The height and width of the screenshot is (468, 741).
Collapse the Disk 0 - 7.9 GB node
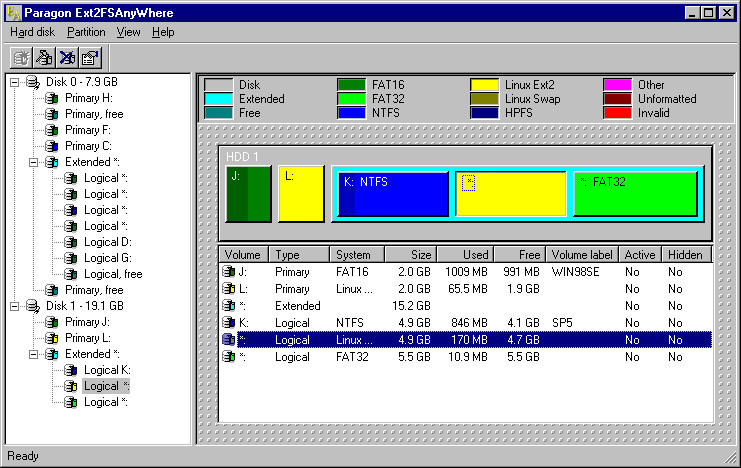pyautogui.click(x=15, y=82)
